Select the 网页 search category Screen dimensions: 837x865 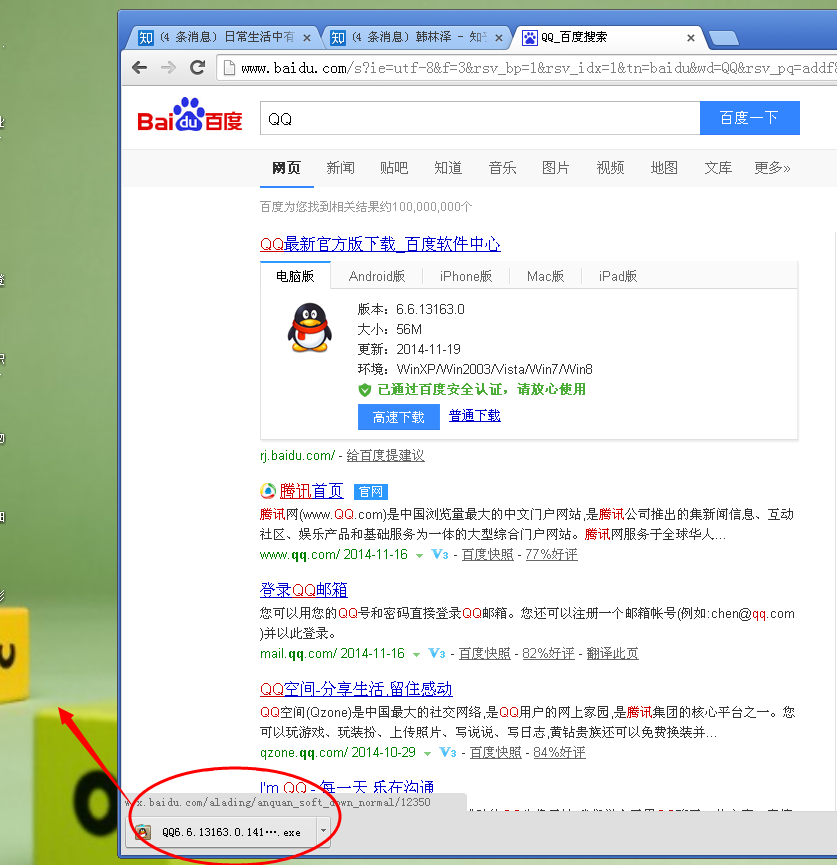click(x=286, y=168)
